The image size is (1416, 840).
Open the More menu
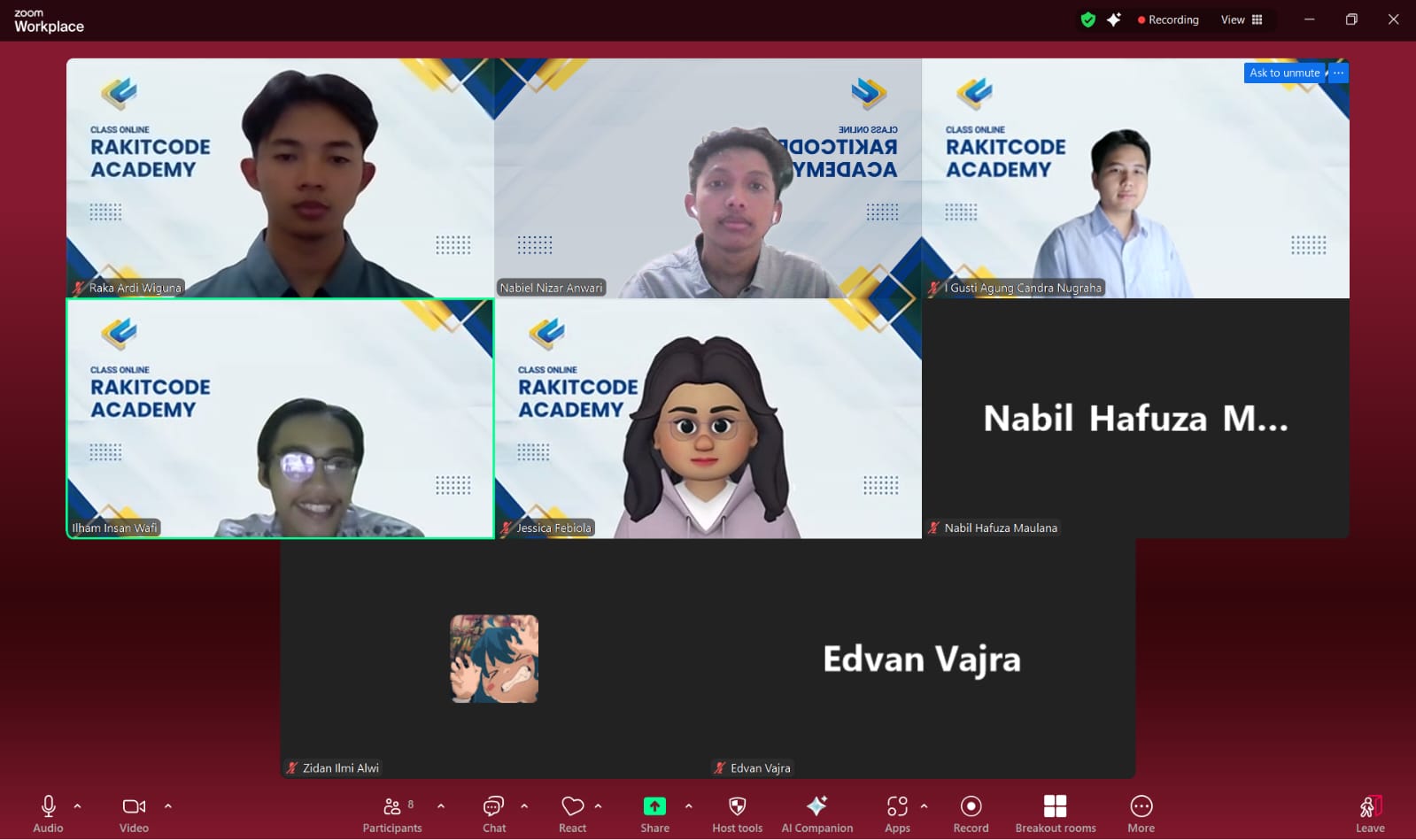(x=1141, y=814)
